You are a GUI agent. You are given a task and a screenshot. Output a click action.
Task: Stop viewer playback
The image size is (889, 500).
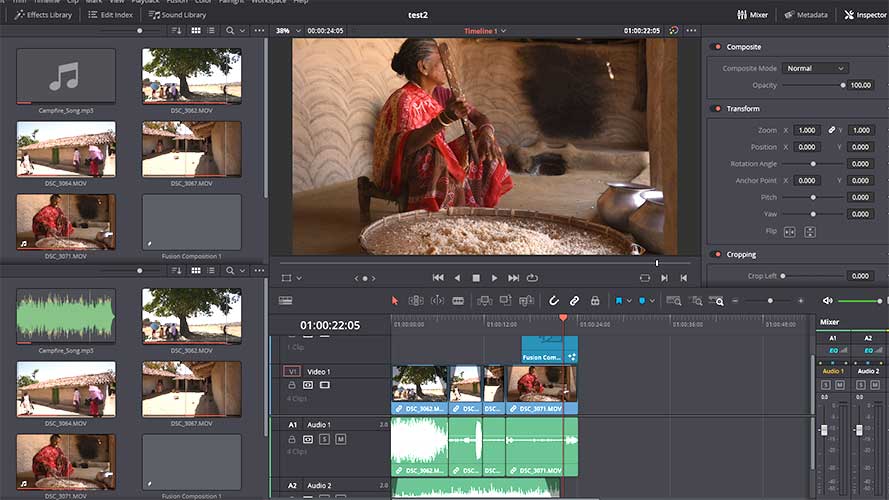pyautogui.click(x=476, y=278)
